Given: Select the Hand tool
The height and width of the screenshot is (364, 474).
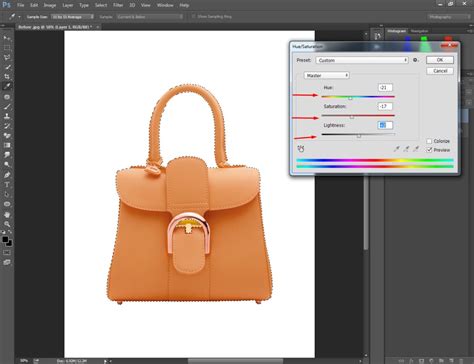Looking at the screenshot, I should (7, 214).
